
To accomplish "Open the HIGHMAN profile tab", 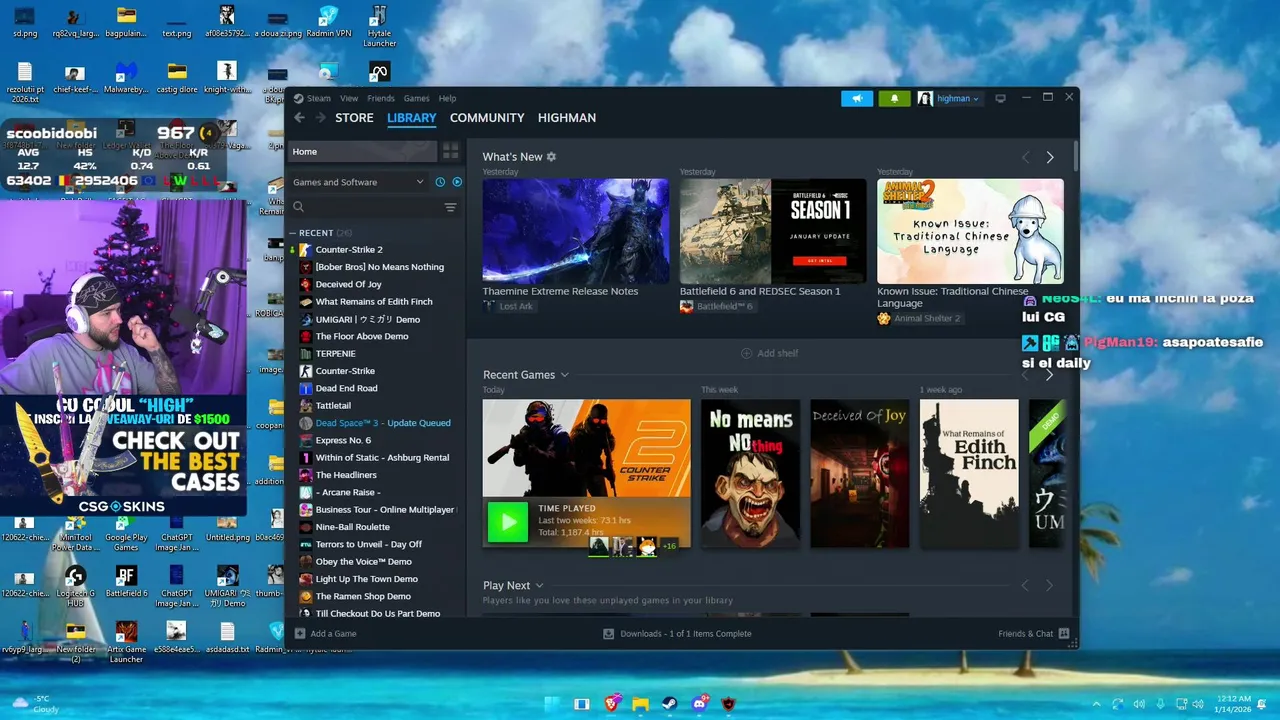I will tap(567, 118).
